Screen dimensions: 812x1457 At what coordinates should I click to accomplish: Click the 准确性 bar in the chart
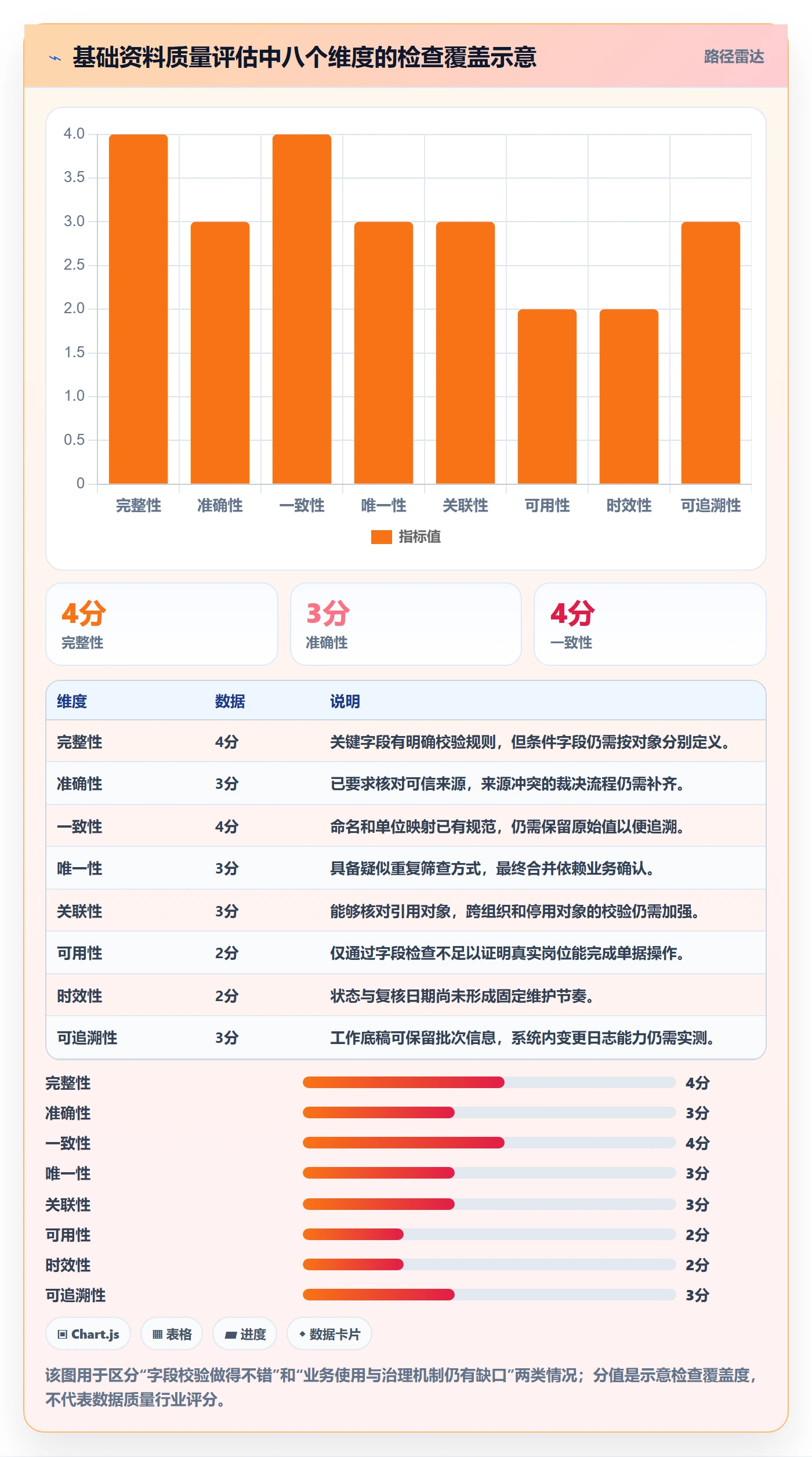(x=220, y=353)
